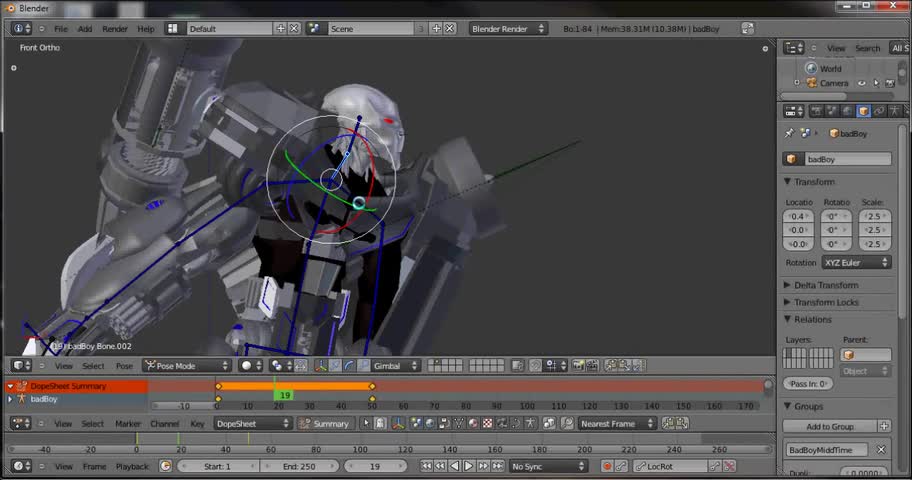Image resolution: width=912 pixels, height=480 pixels.
Task: Click the Constraints properties tab icon
Action: pyautogui.click(x=879, y=111)
